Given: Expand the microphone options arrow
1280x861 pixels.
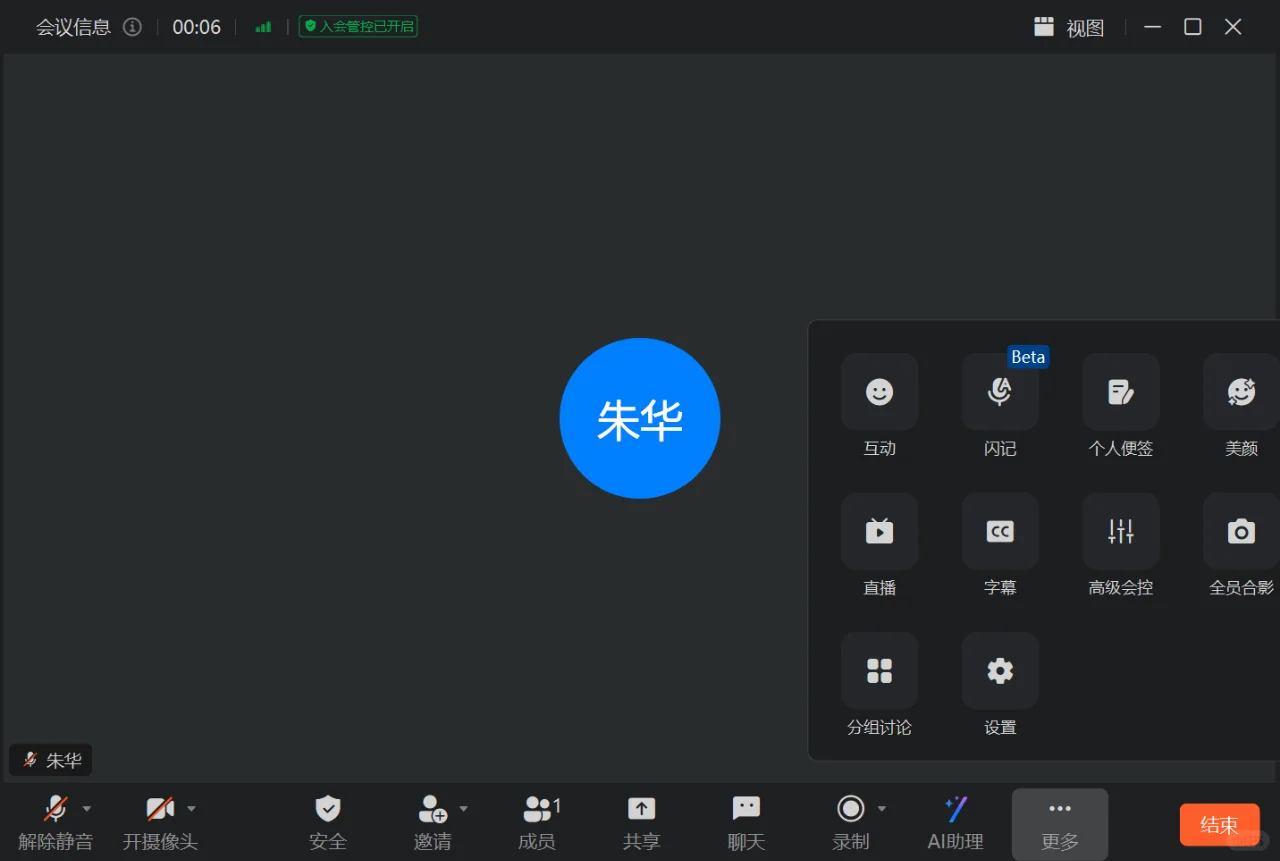Looking at the screenshot, I should [86, 808].
